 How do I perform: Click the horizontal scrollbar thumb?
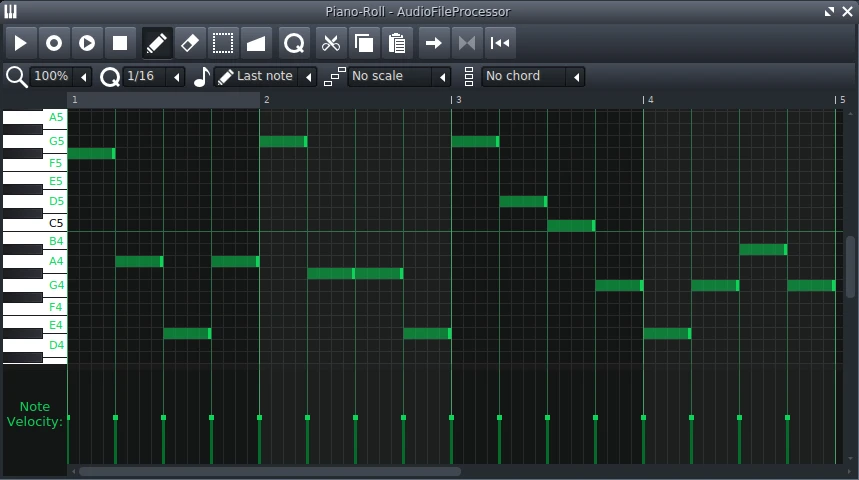[270, 471]
